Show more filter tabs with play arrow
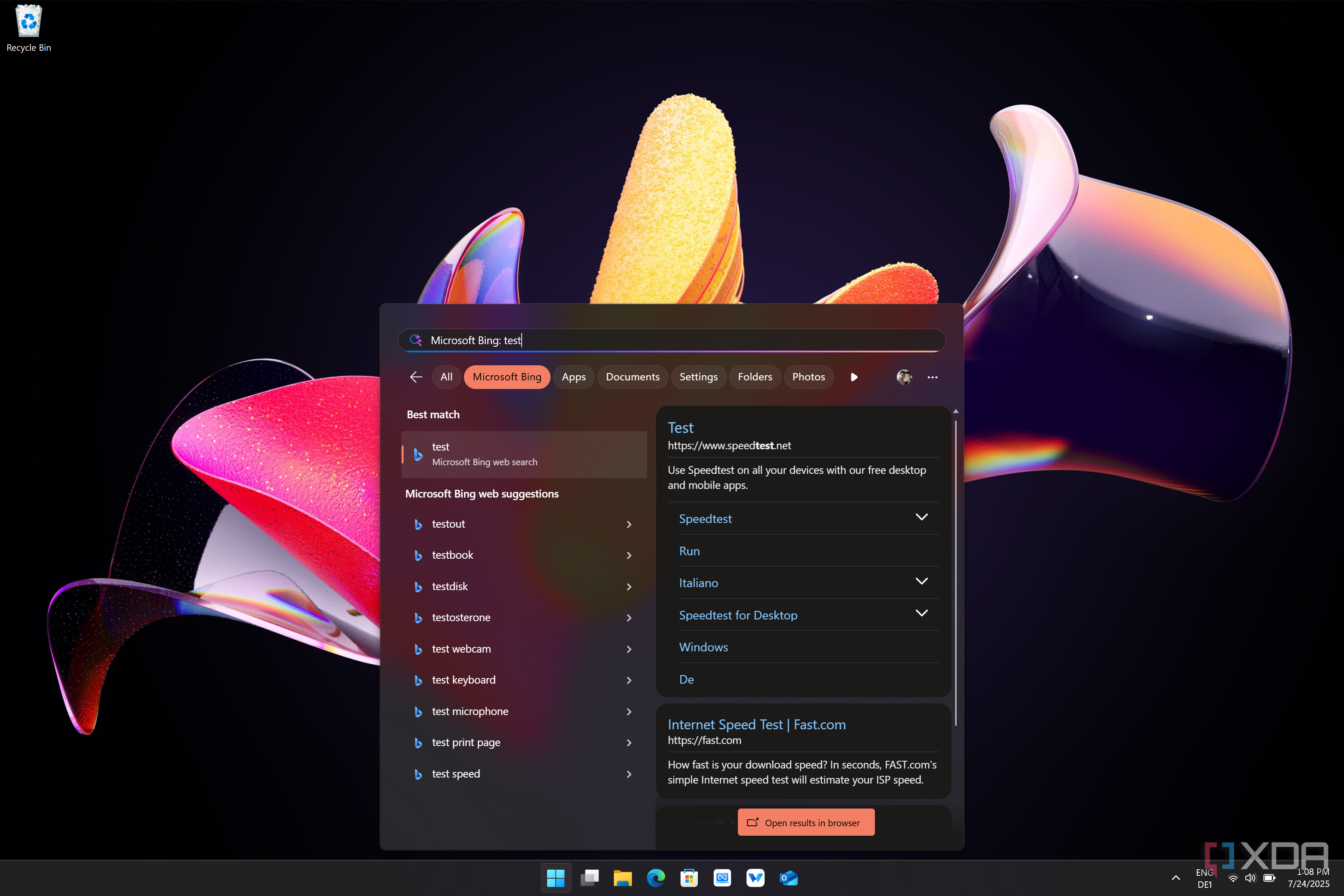Screen dimensions: 1344x896 854,377
